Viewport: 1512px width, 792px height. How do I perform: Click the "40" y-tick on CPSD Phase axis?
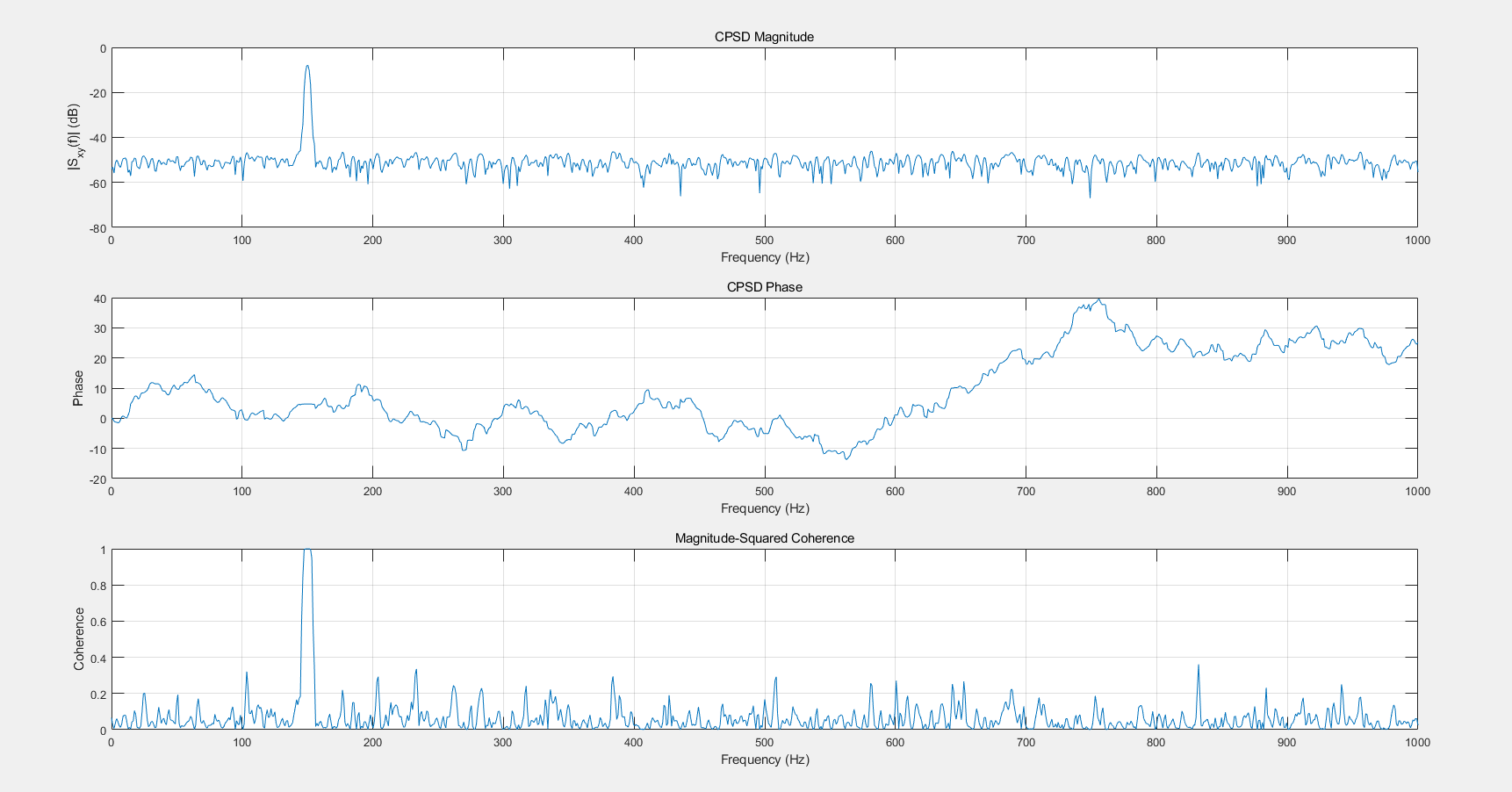click(100, 299)
